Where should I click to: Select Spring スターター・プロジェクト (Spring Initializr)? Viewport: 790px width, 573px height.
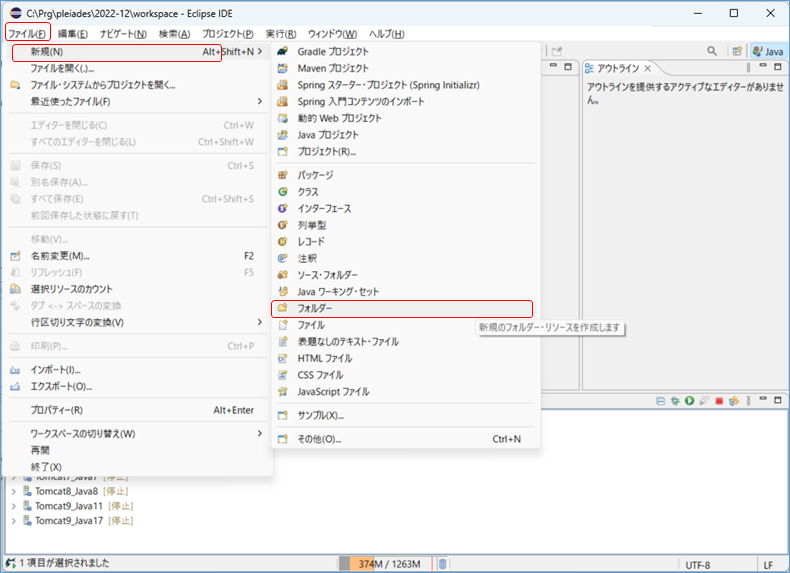pos(405,85)
